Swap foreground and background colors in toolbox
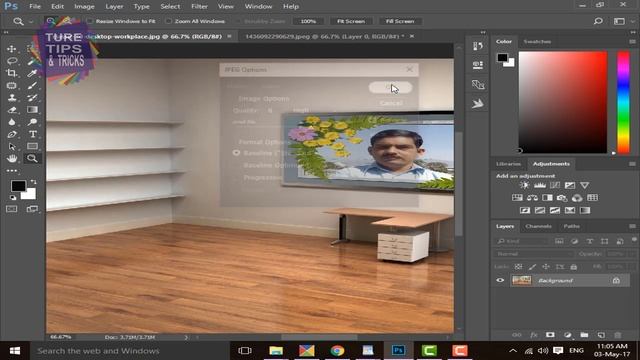Image resolution: width=640 pixels, height=360 pixels. point(33,182)
